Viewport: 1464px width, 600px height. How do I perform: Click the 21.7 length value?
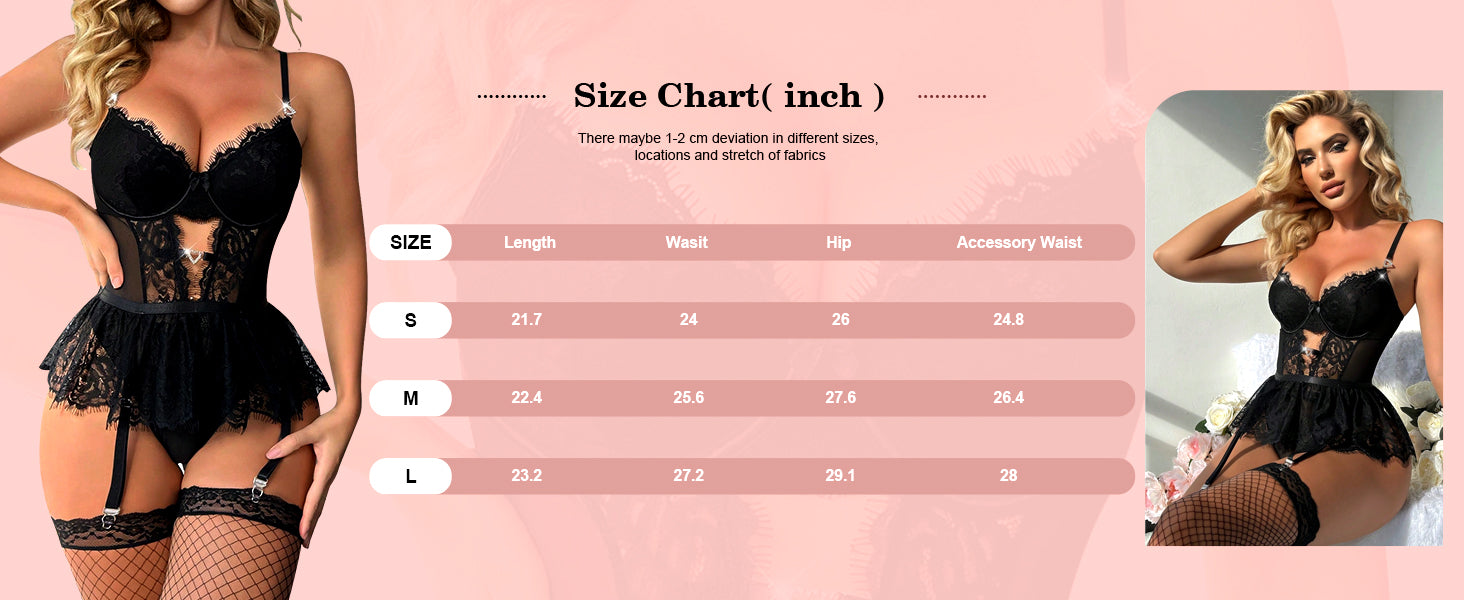point(527,320)
